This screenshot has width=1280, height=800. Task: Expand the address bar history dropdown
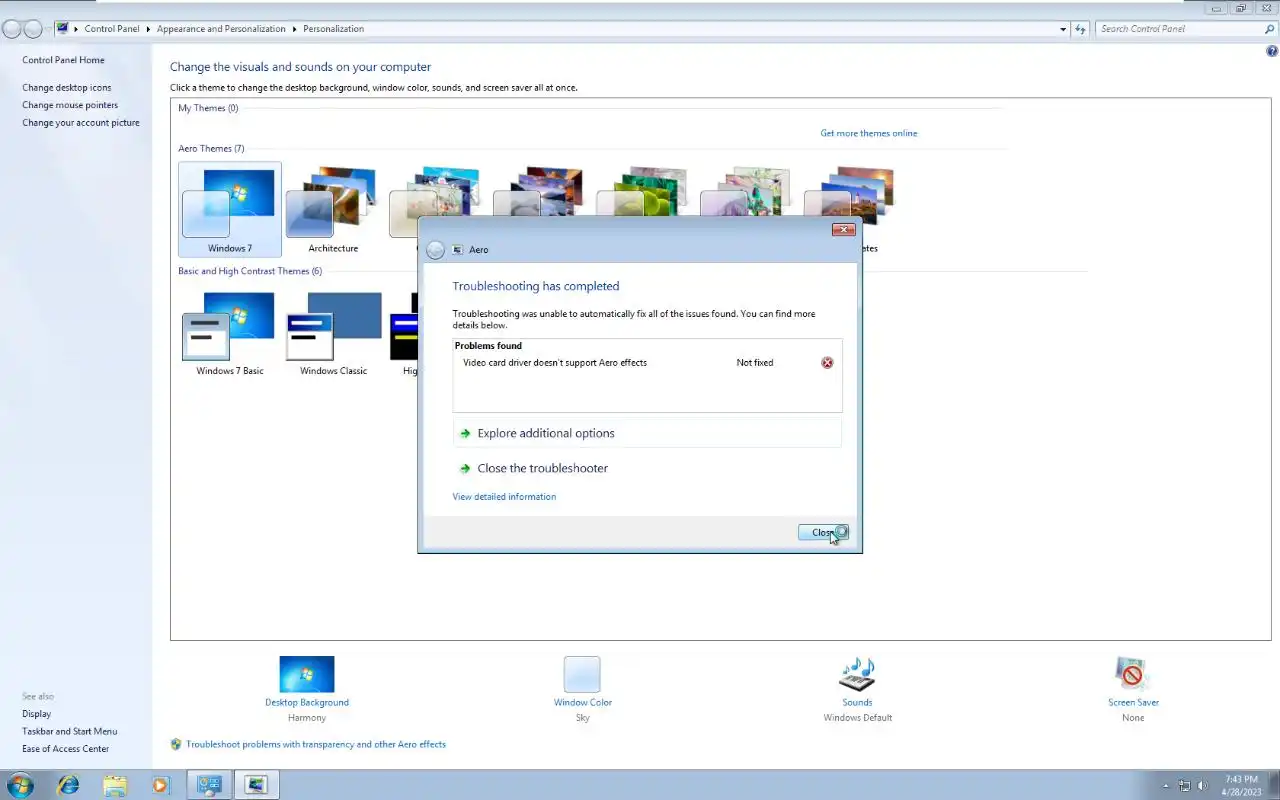click(x=1063, y=29)
